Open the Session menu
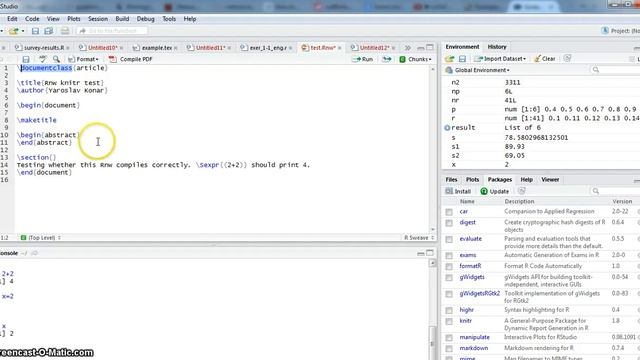Screen dimensions: 640x360 [98, 19]
